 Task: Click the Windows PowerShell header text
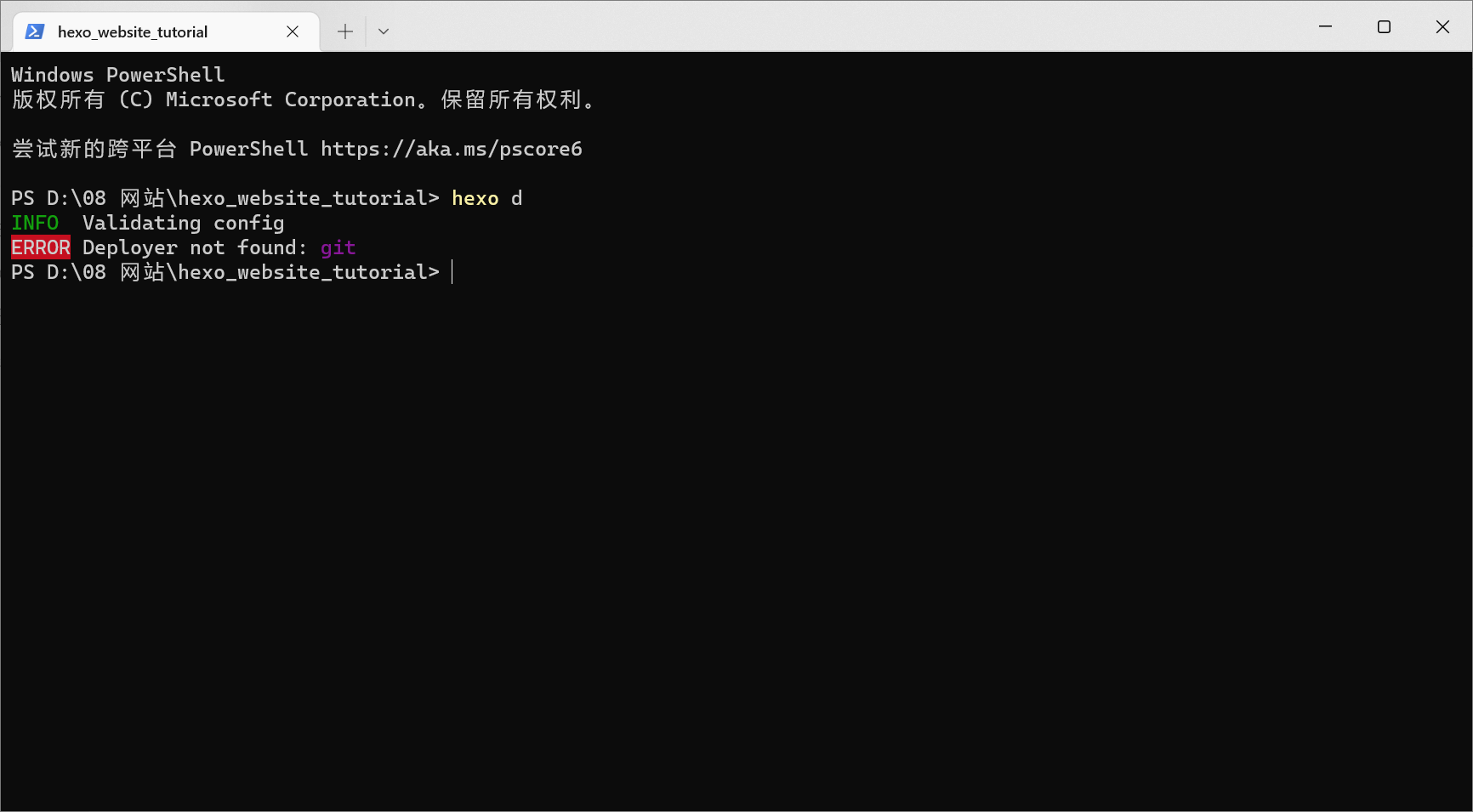coord(117,75)
